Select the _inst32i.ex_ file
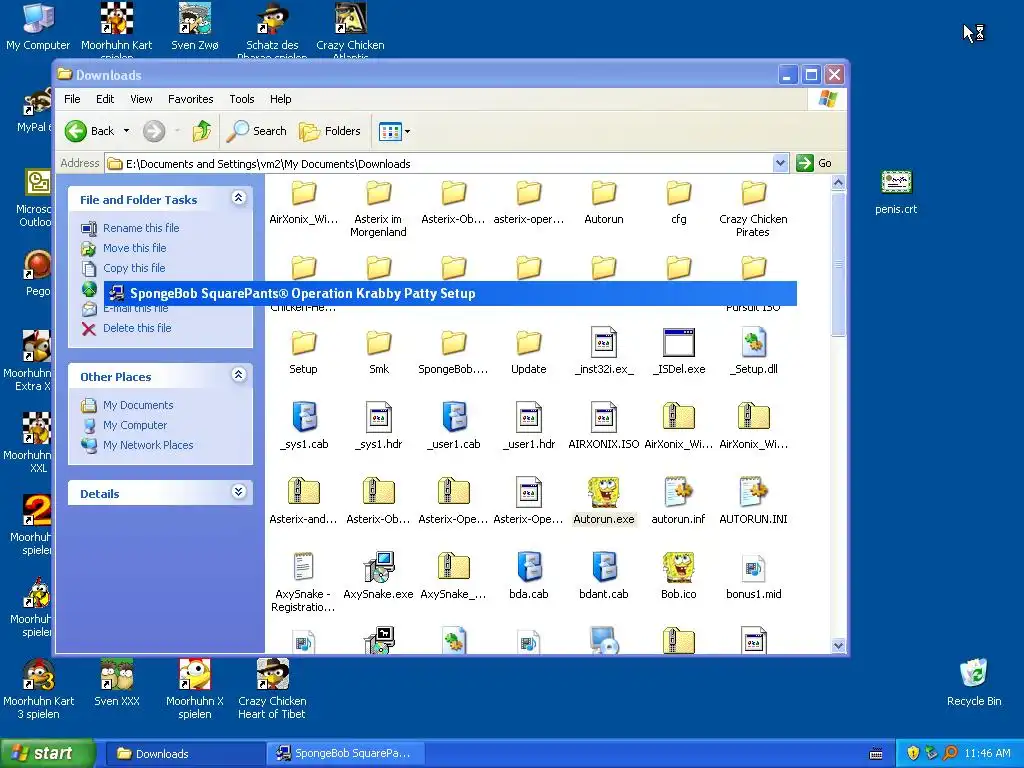 604,351
